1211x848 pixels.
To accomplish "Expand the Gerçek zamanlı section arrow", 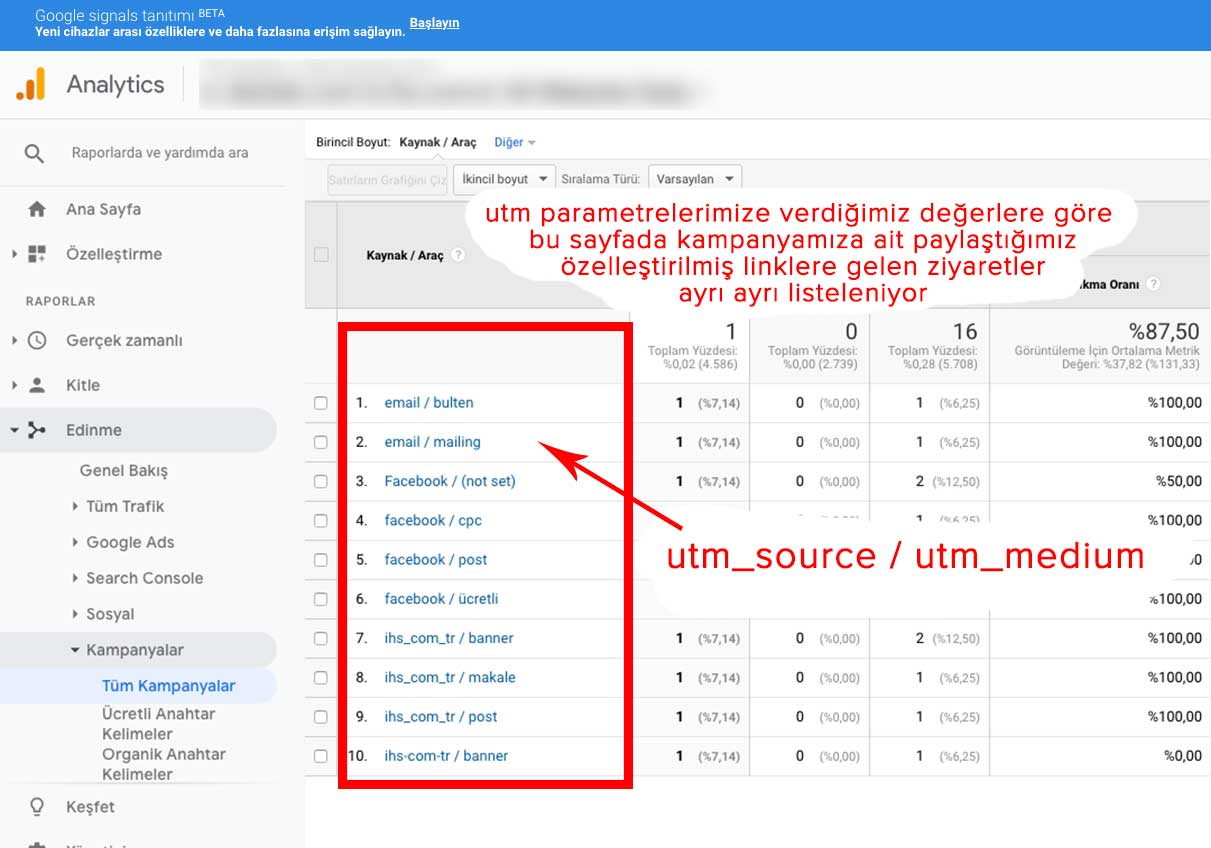I will coord(14,340).
